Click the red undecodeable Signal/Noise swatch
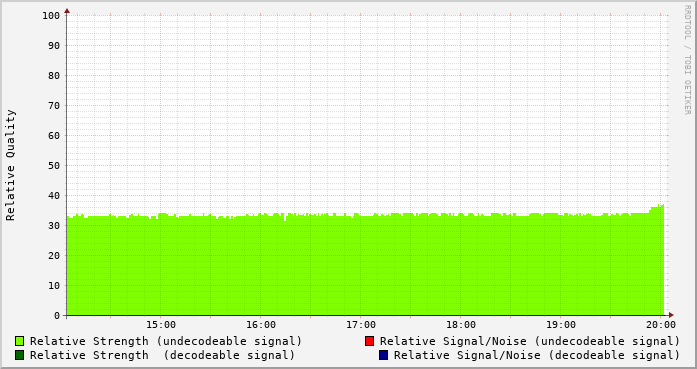The image size is (697, 369). click(369, 341)
